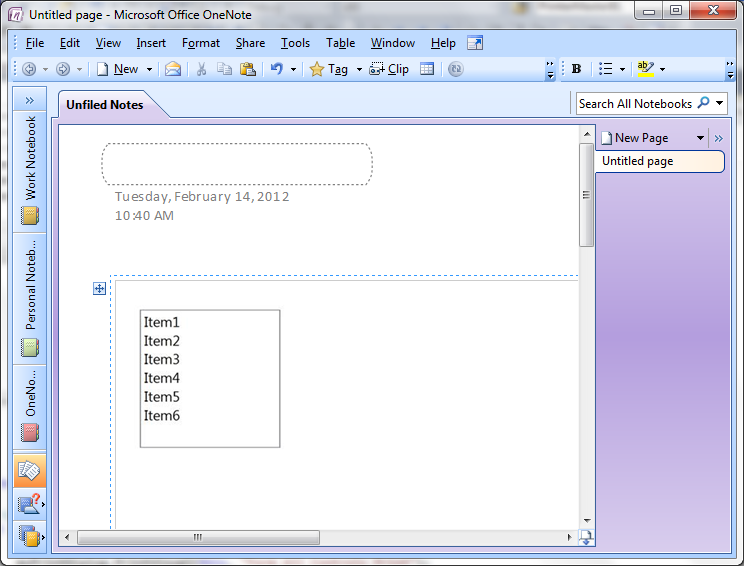This screenshot has height=566, width=744.
Task: Click the Copy icon in toolbar
Action: pyautogui.click(x=224, y=69)
